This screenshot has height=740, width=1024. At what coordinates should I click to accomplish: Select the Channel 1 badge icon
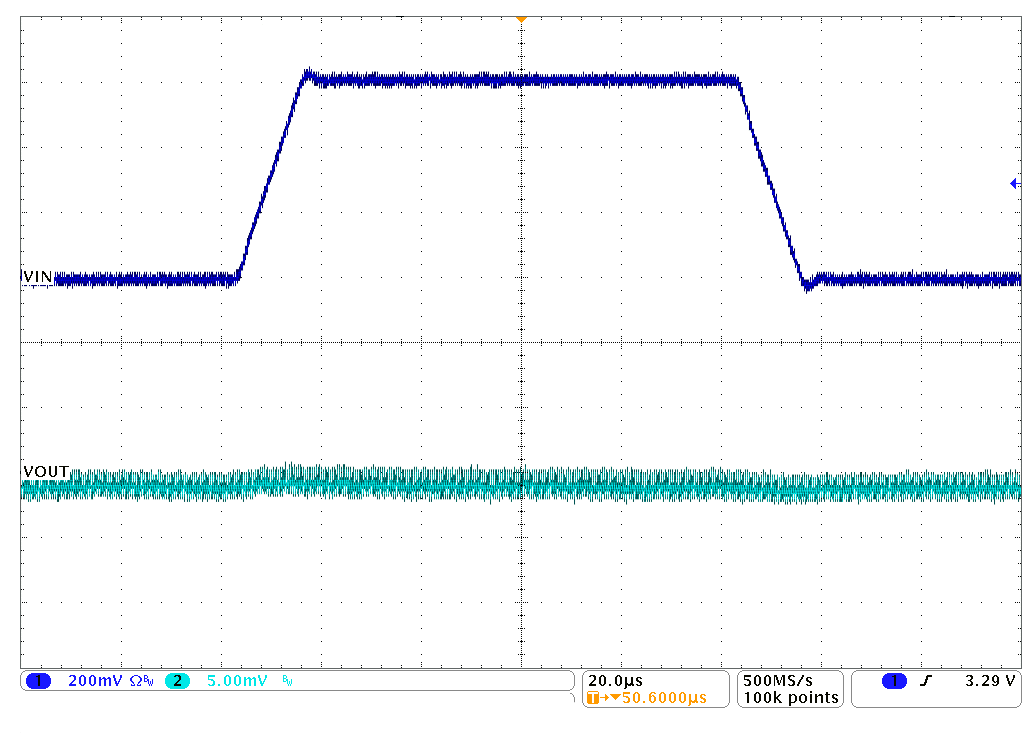pyautogui.click(x=38, y=679)
